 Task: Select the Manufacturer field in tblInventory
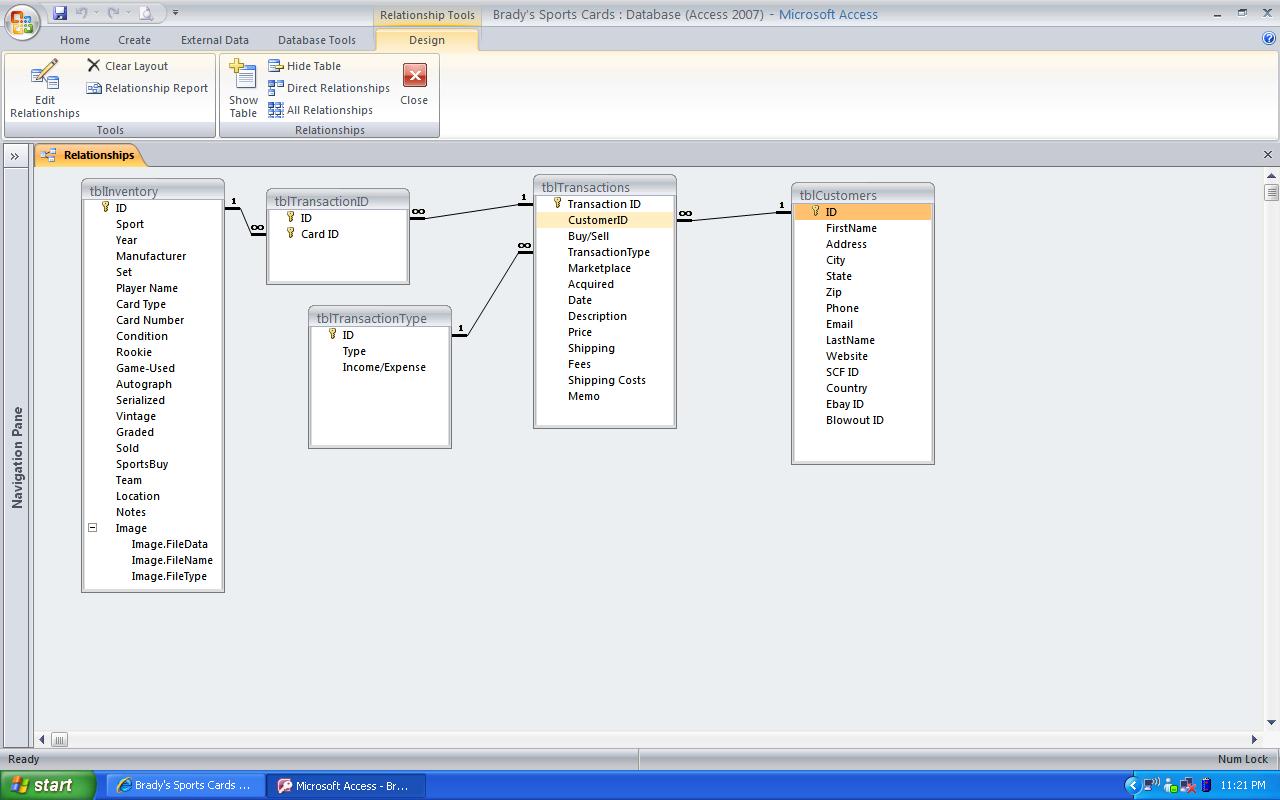tap(153, 256)
